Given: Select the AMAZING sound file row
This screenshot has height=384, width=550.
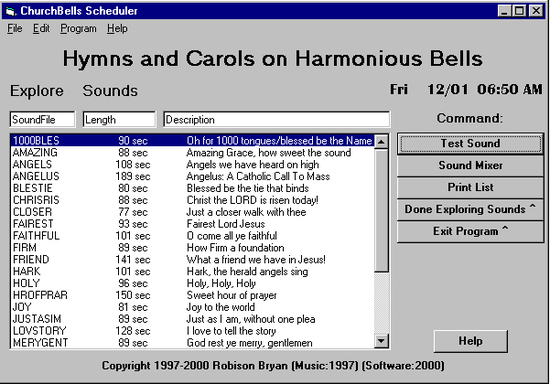Looking at the screenshot, I should click(x=192, y=153).
